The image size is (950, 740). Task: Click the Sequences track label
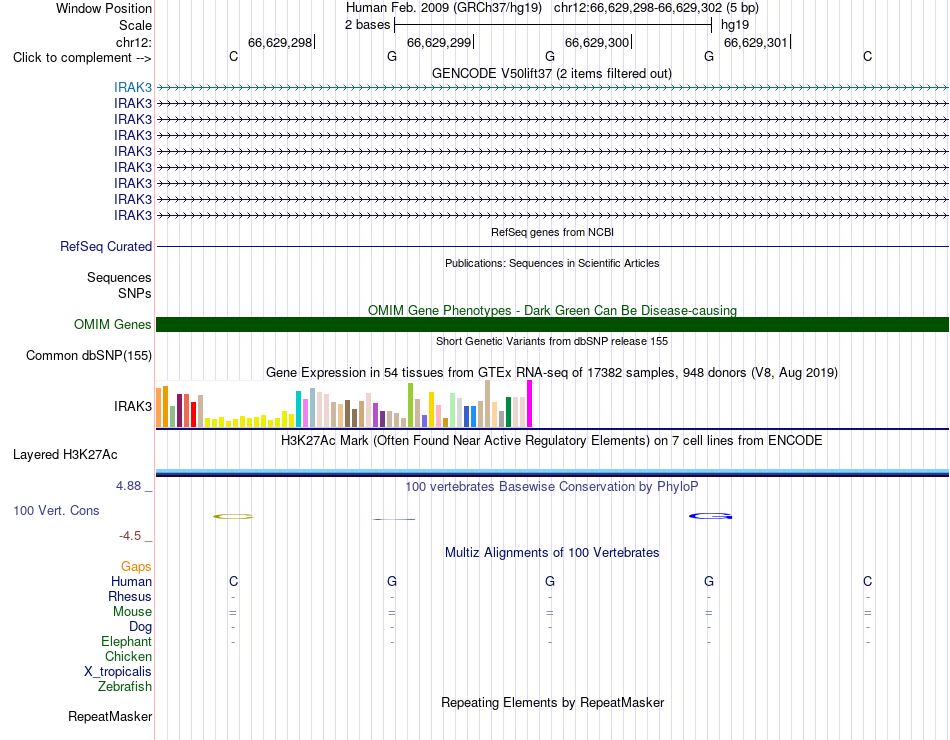tap(119, 278)
